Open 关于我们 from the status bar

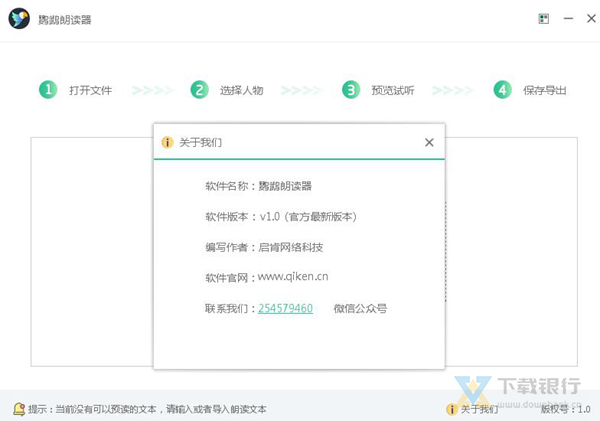click(x=479, y=409)
